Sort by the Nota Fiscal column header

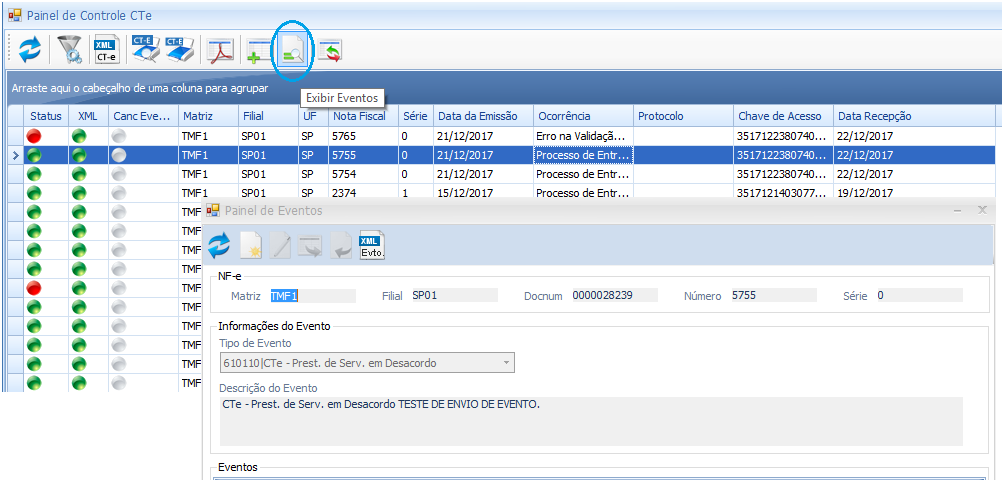pyautogui.click(x=364, y=116)
